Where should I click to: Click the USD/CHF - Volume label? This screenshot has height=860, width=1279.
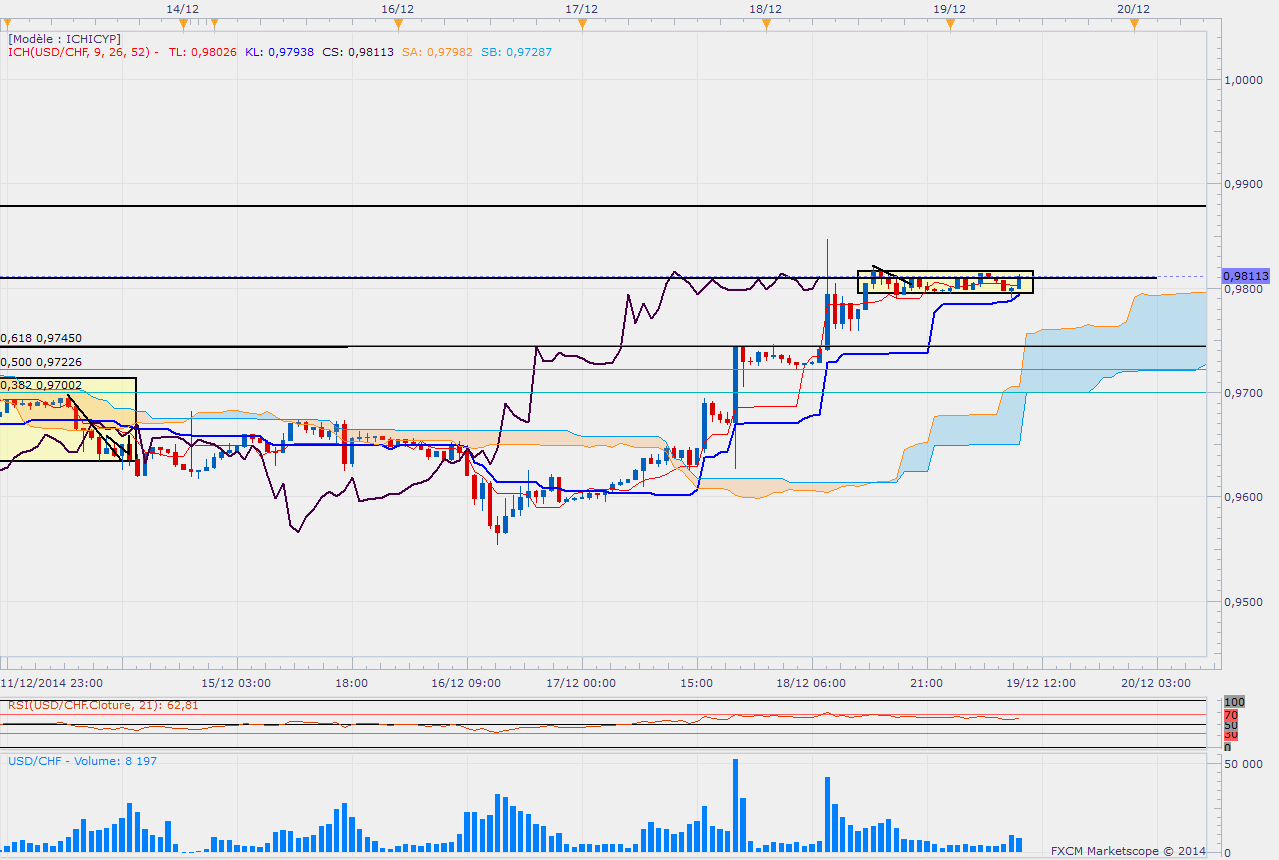point(82,761)
